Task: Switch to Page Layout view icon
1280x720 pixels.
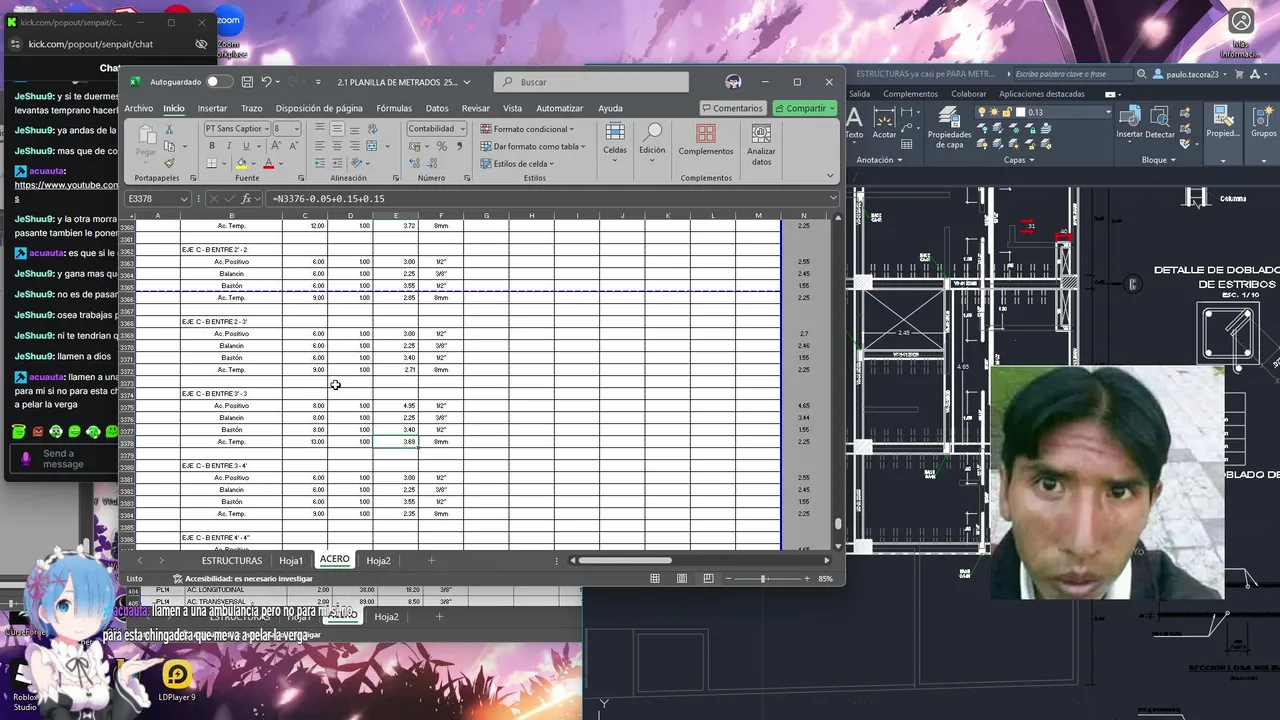Action: 682,578
